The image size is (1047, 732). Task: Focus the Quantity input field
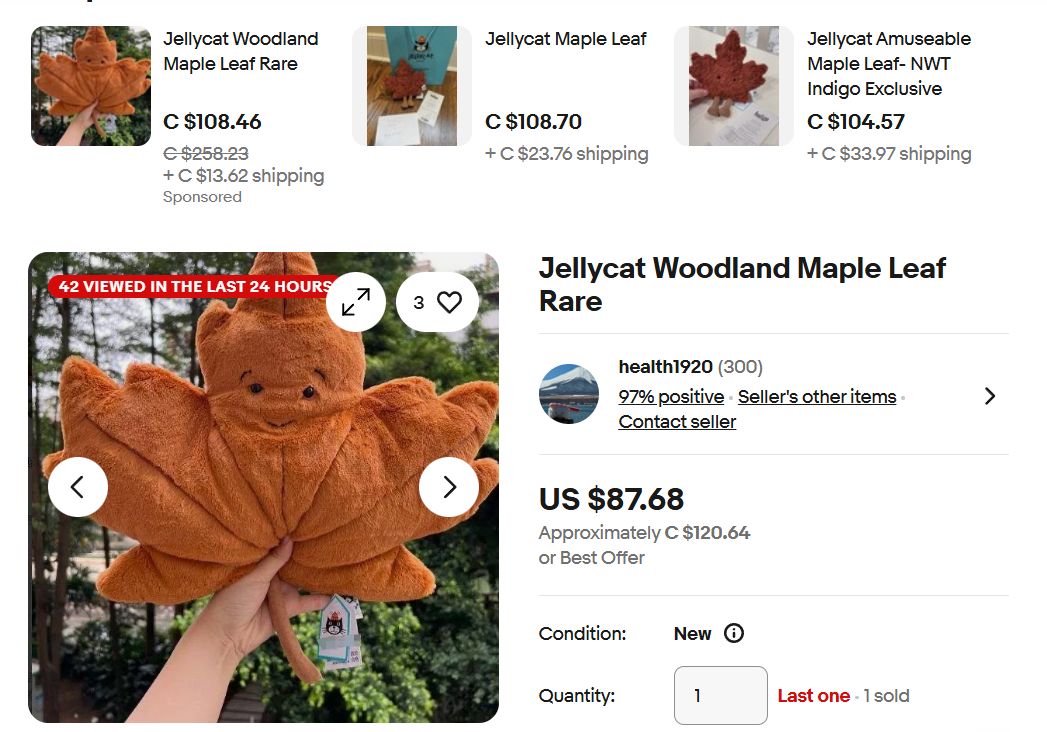[x=720, y=695]
